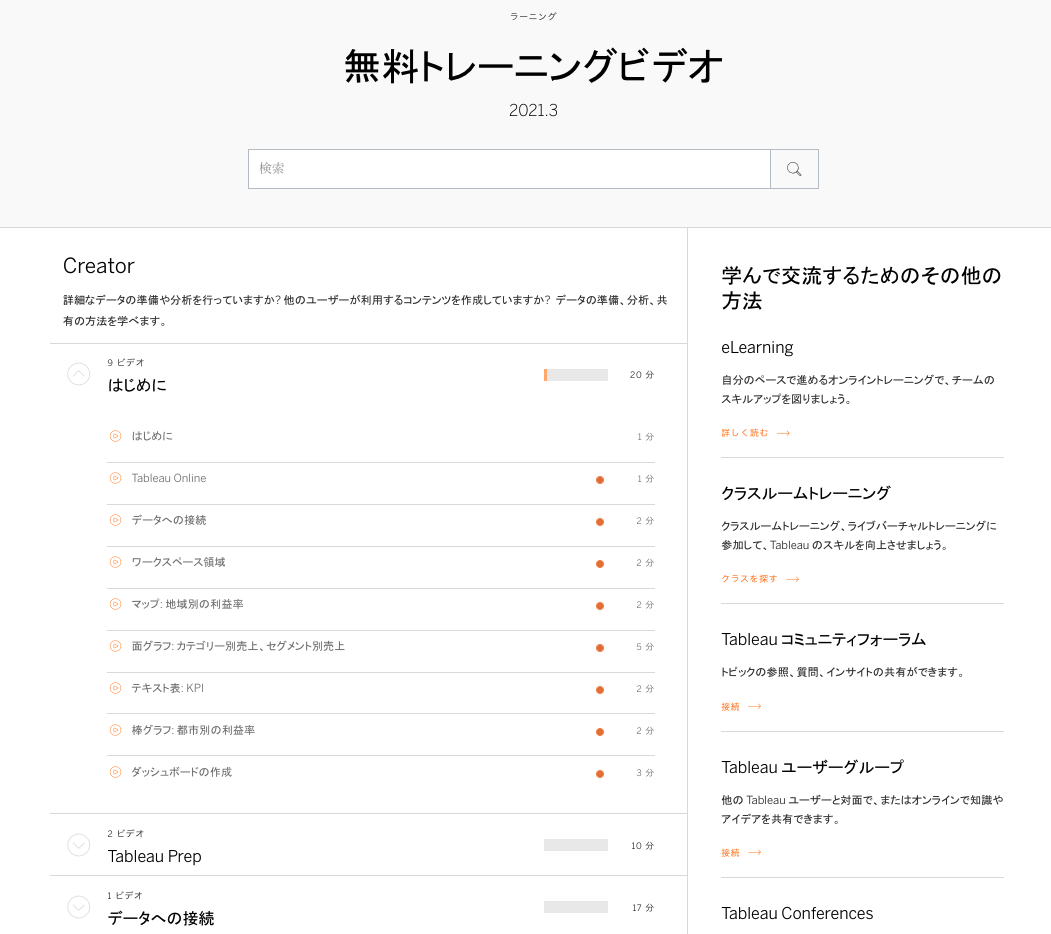Click はじめに section progress bar

click(x=576, y=375)
